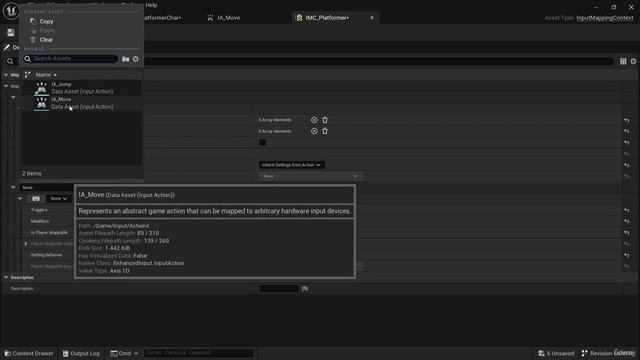
Task: Click source control tree icon left of Name
Action: 27,75
